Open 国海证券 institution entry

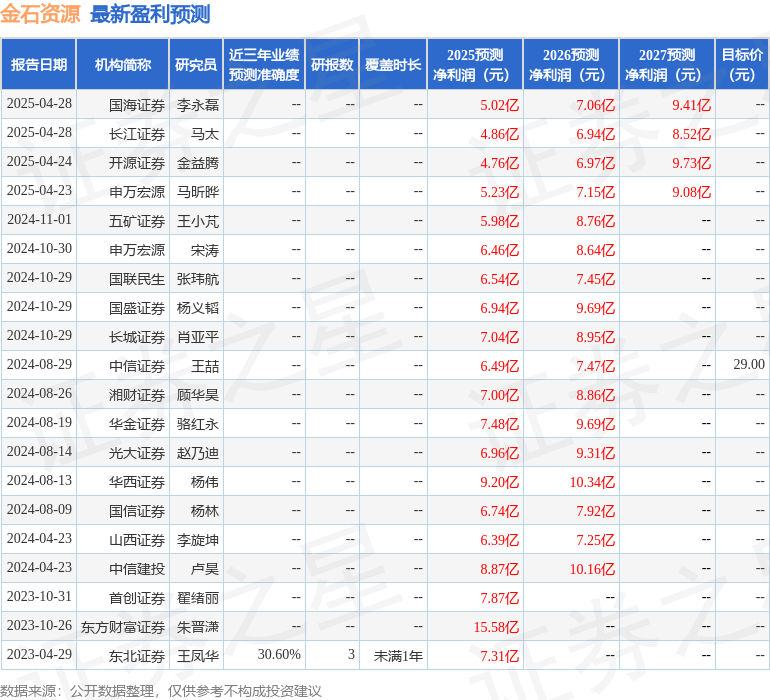coord(137,105)
